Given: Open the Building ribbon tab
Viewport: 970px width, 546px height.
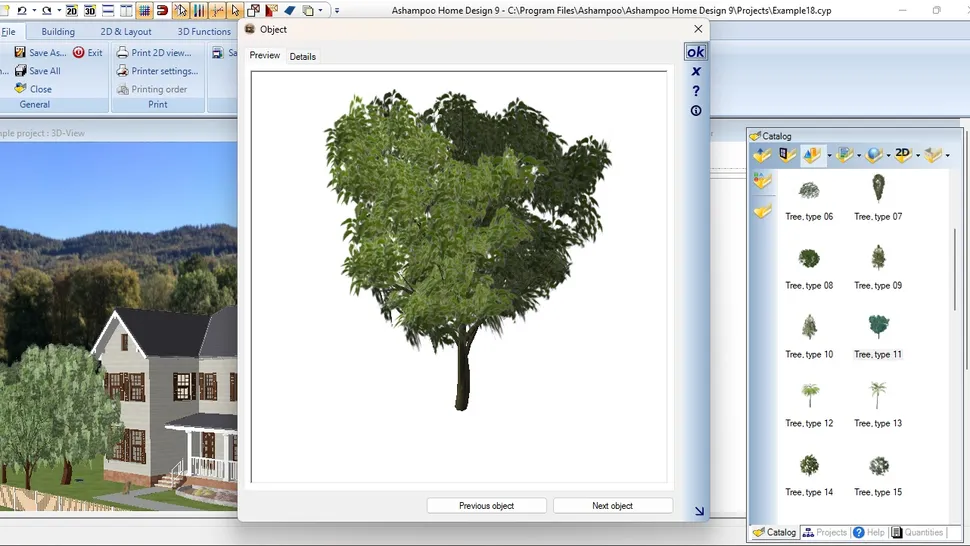Looking at the screenshot, I should tap(58, 32).
